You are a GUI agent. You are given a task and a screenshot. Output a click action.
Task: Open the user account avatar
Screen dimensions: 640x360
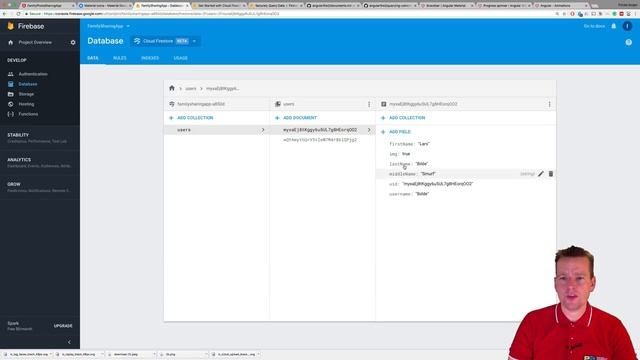(x=627, y=26)
